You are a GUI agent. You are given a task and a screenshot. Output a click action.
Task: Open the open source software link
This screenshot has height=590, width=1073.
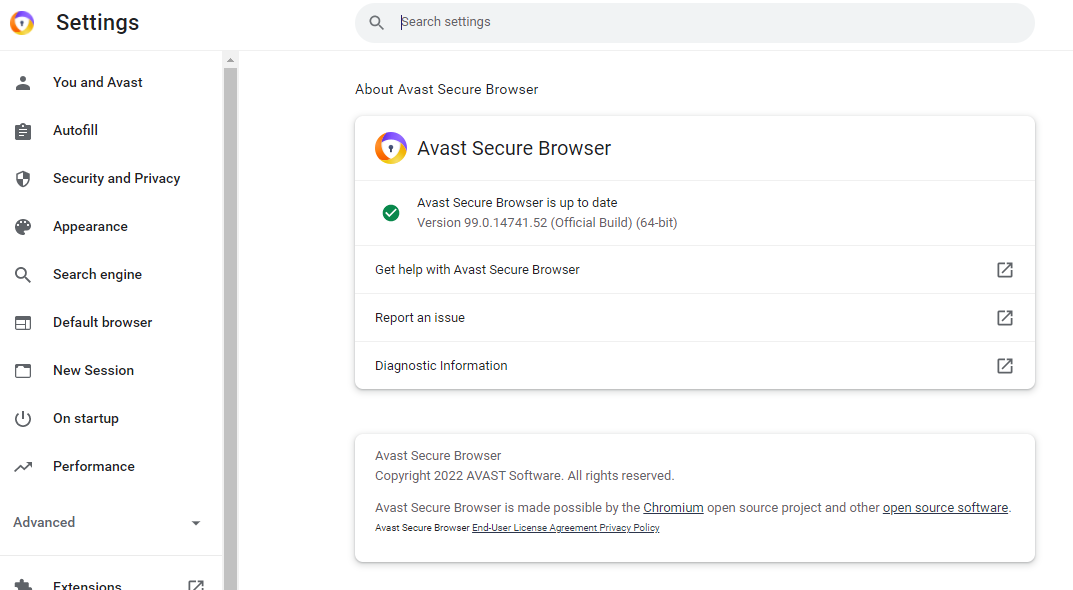945,508
